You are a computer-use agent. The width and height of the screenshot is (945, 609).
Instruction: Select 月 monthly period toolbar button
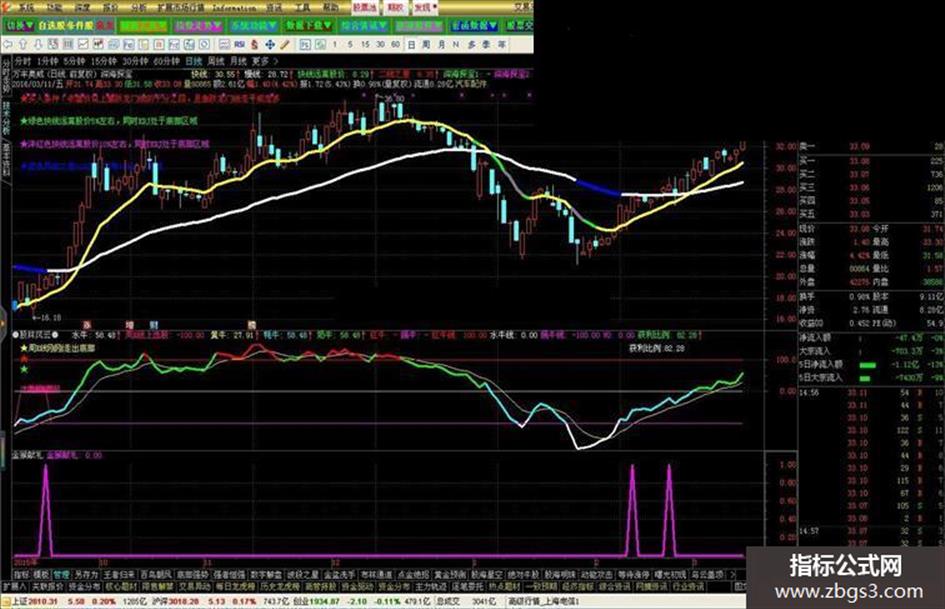[441, 44]
